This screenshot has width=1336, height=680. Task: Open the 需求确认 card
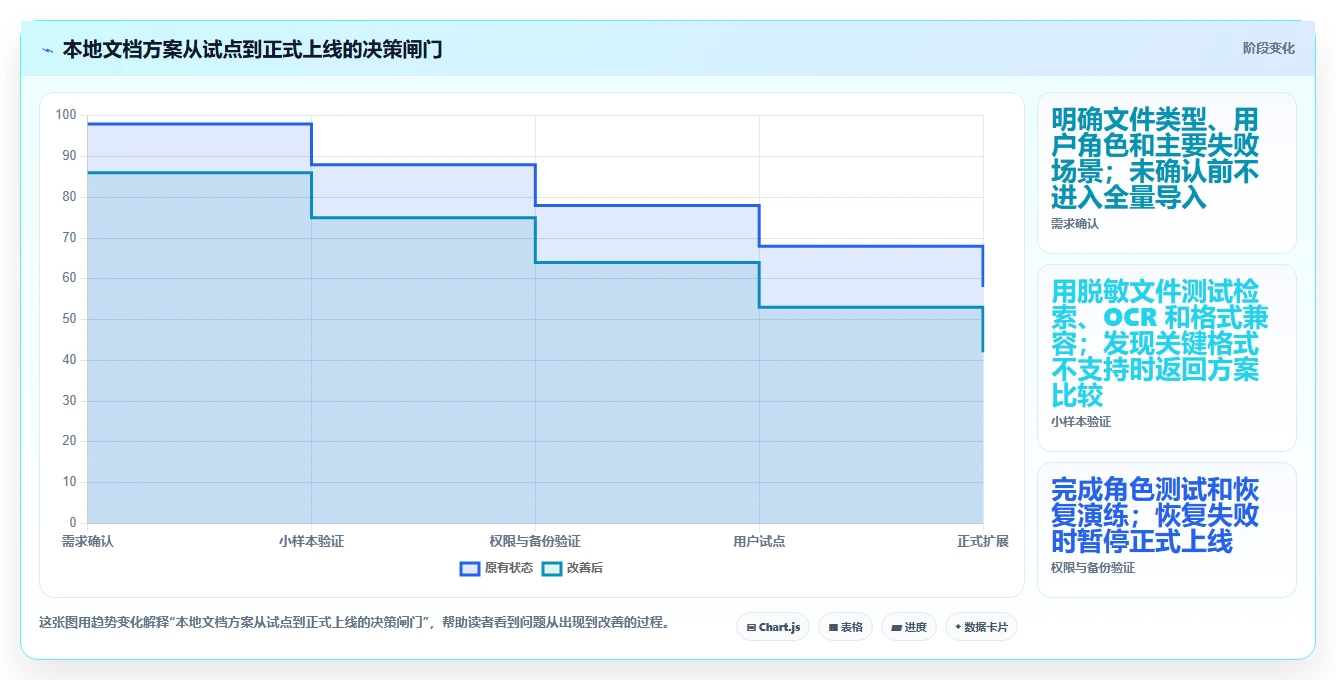click(x=1167, y=173)
